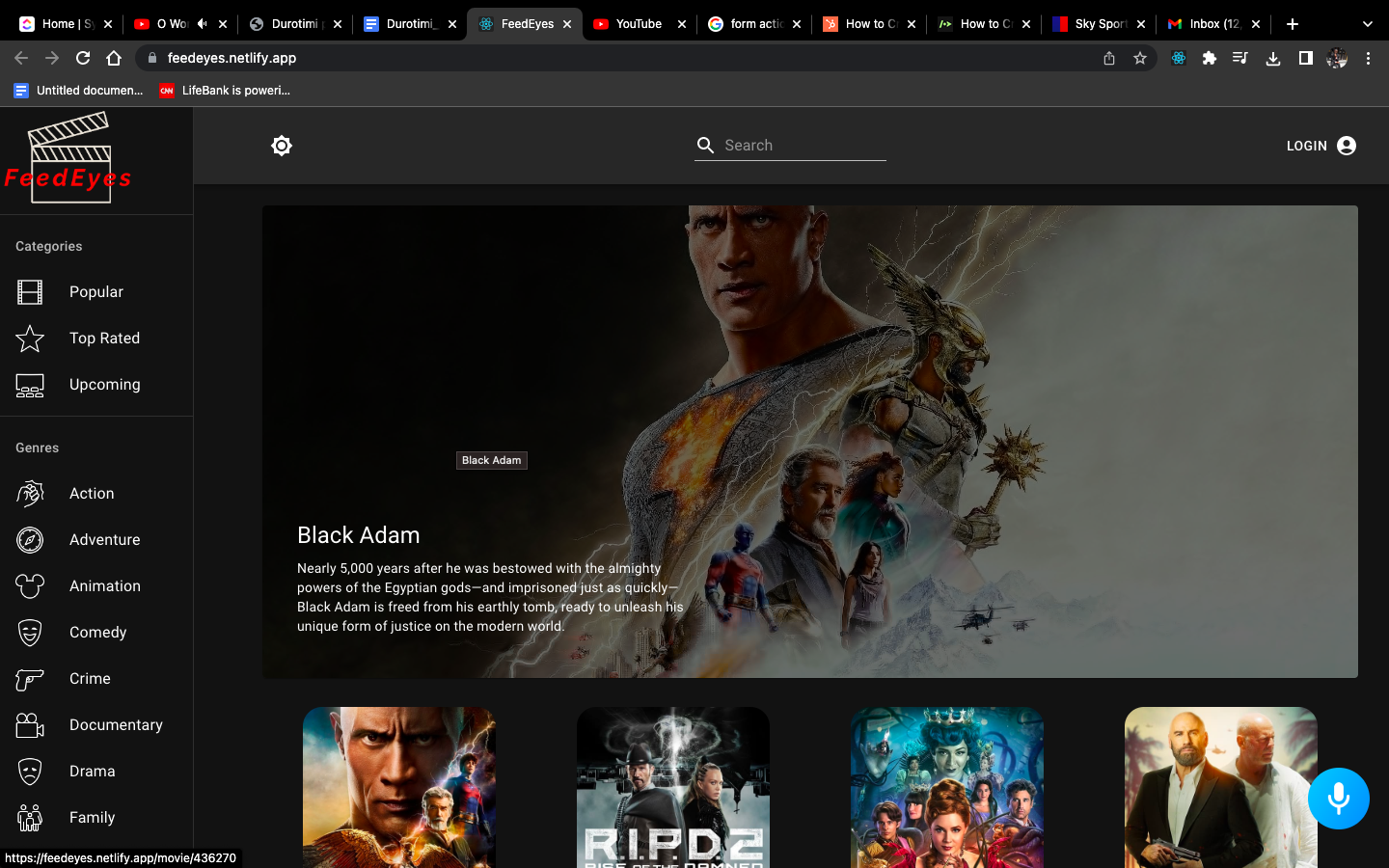
Task: Open the extensions puzzle icon
Action: pos(1210,58)
